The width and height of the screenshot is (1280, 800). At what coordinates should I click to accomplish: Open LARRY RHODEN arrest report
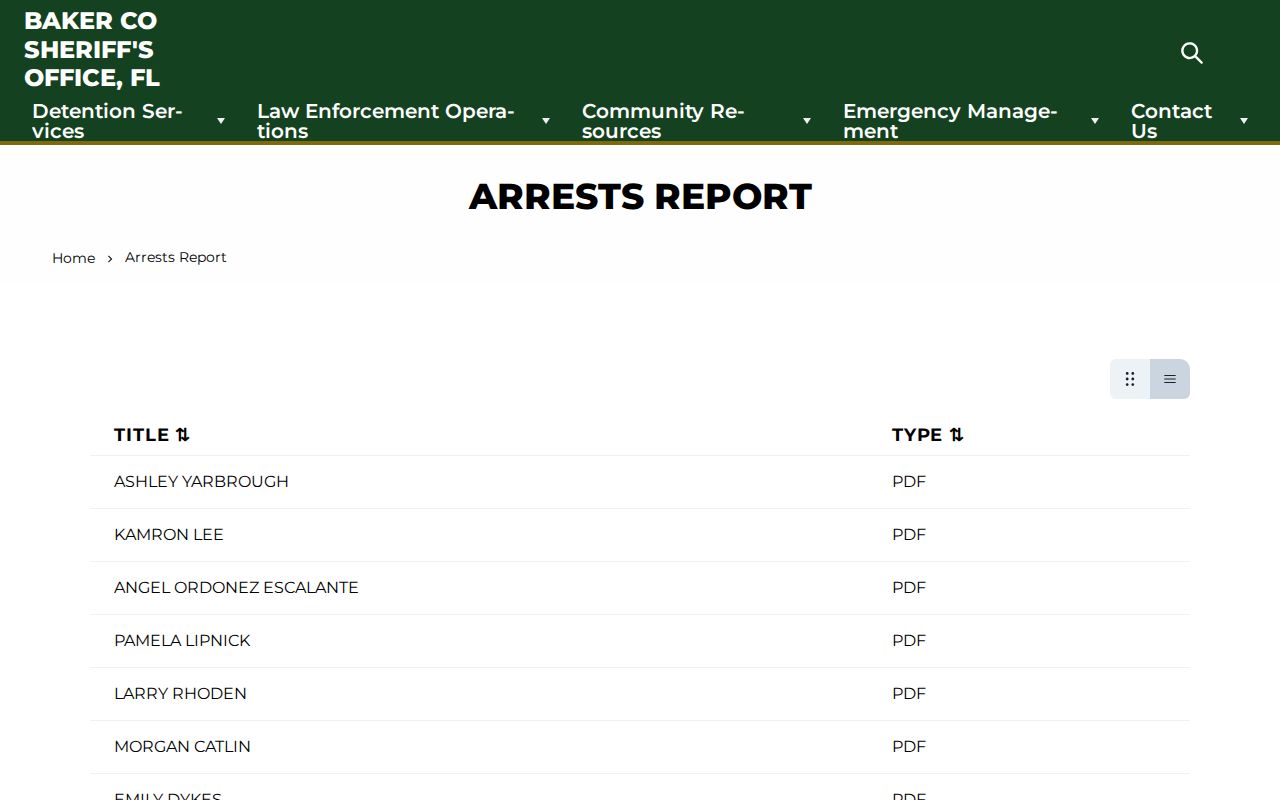pyautogui.click(x=180, y=693)
